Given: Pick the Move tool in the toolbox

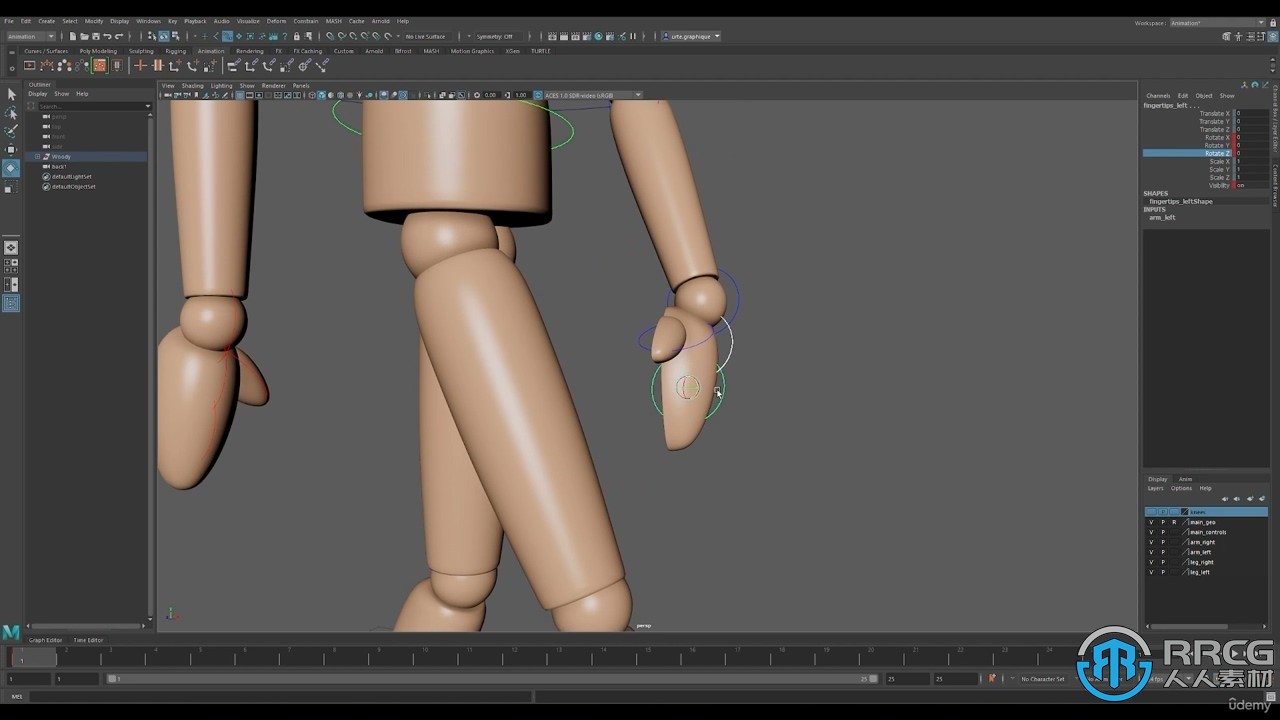Looking at the screenshot, I should (11, 150).
